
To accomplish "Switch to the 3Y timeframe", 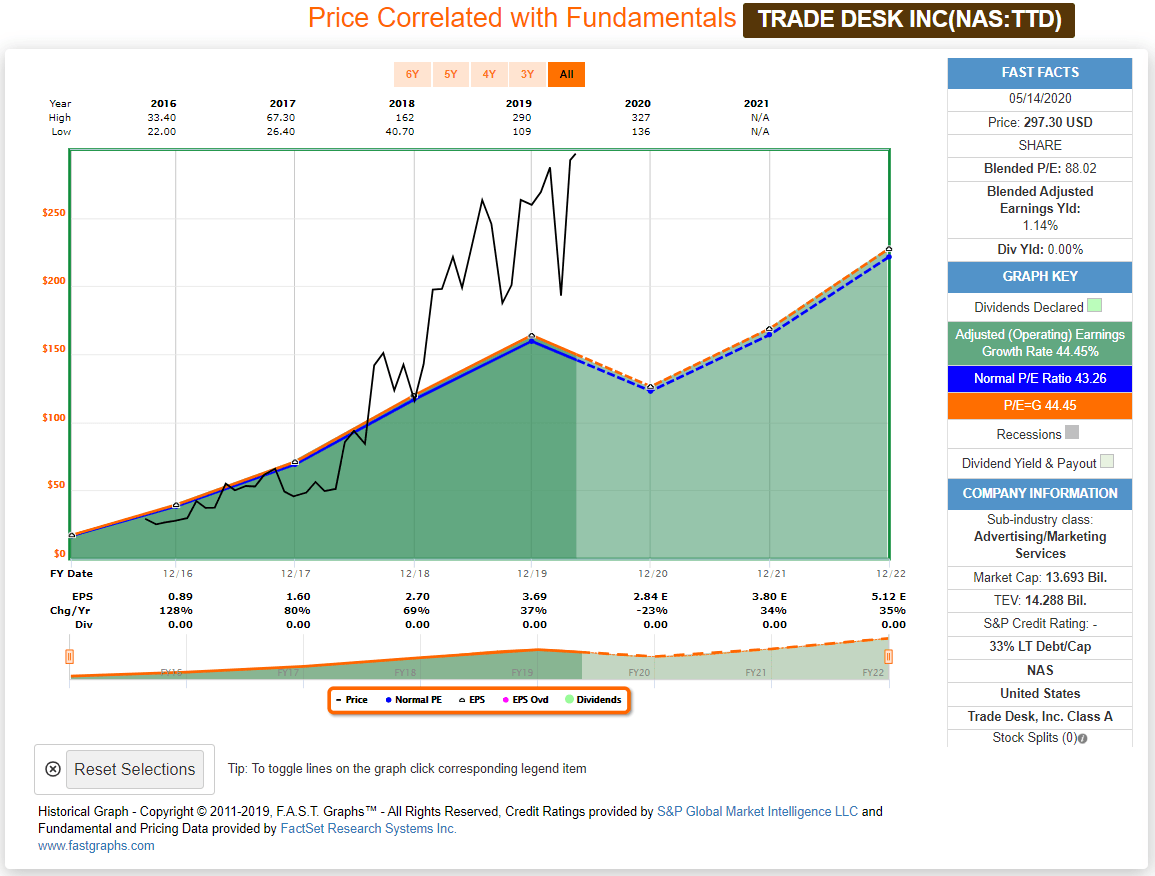I will [527, 74].
